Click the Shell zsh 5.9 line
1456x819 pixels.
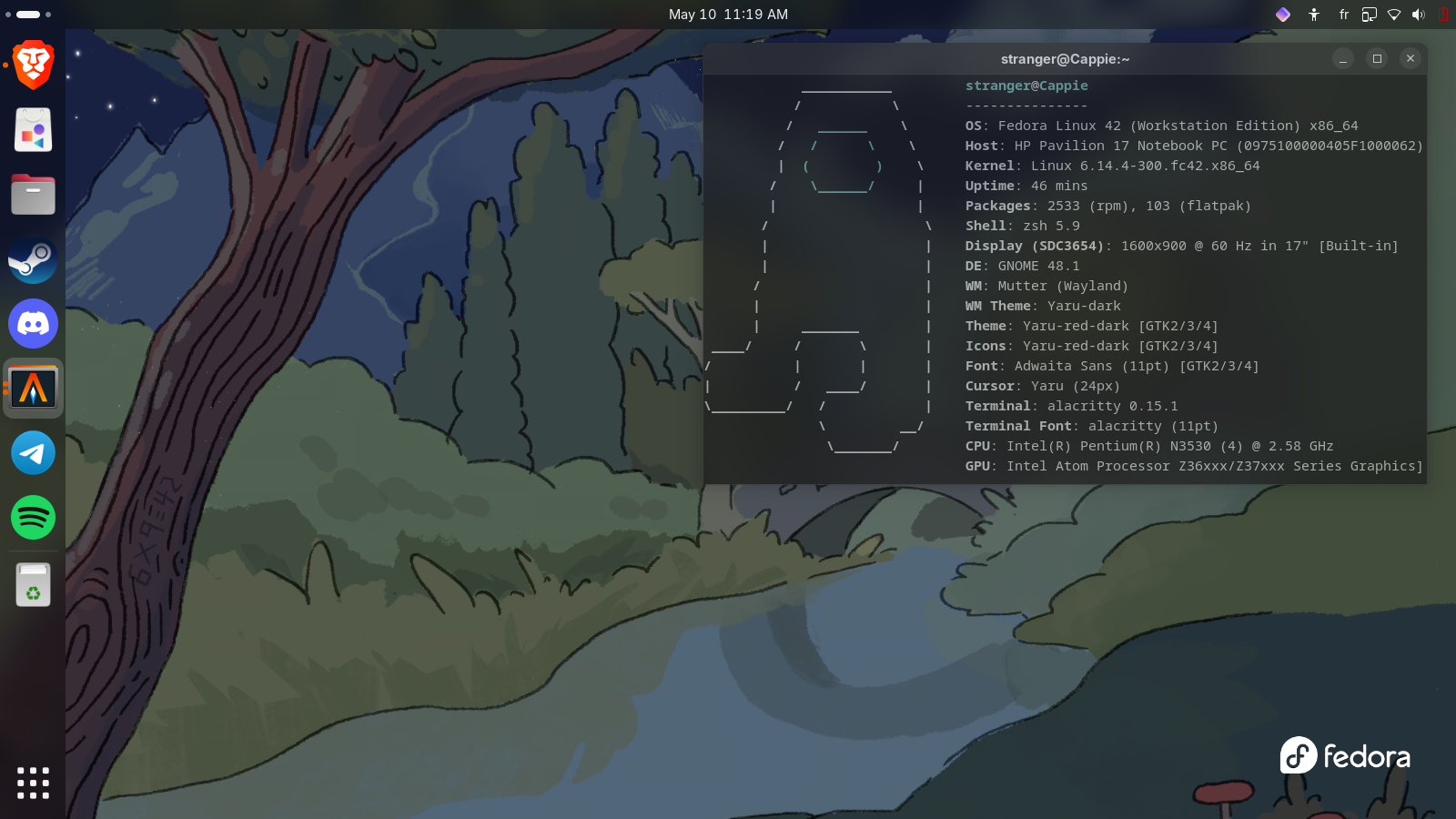[x=1022, y=226]
